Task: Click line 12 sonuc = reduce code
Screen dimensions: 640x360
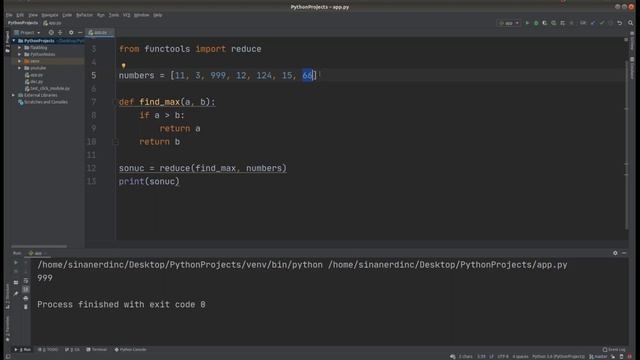Action: point(203,168)
